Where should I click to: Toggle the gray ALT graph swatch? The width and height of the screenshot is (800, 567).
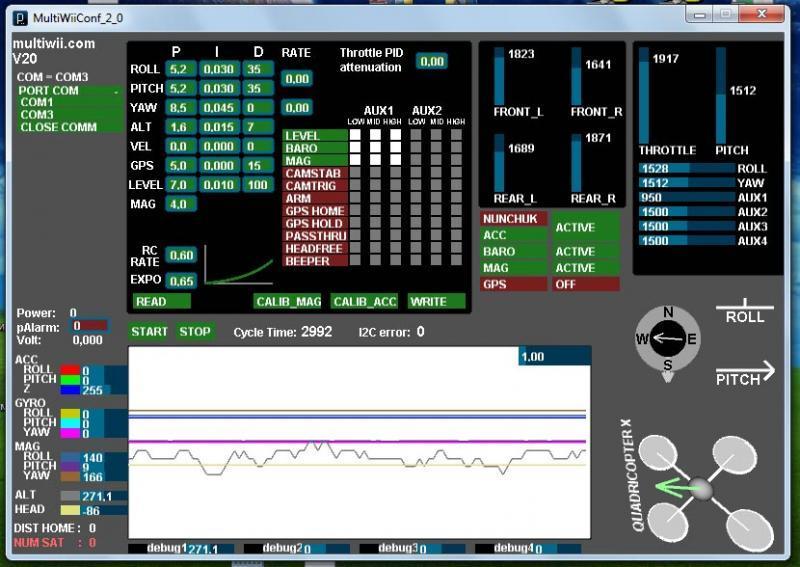click(70, 495)
